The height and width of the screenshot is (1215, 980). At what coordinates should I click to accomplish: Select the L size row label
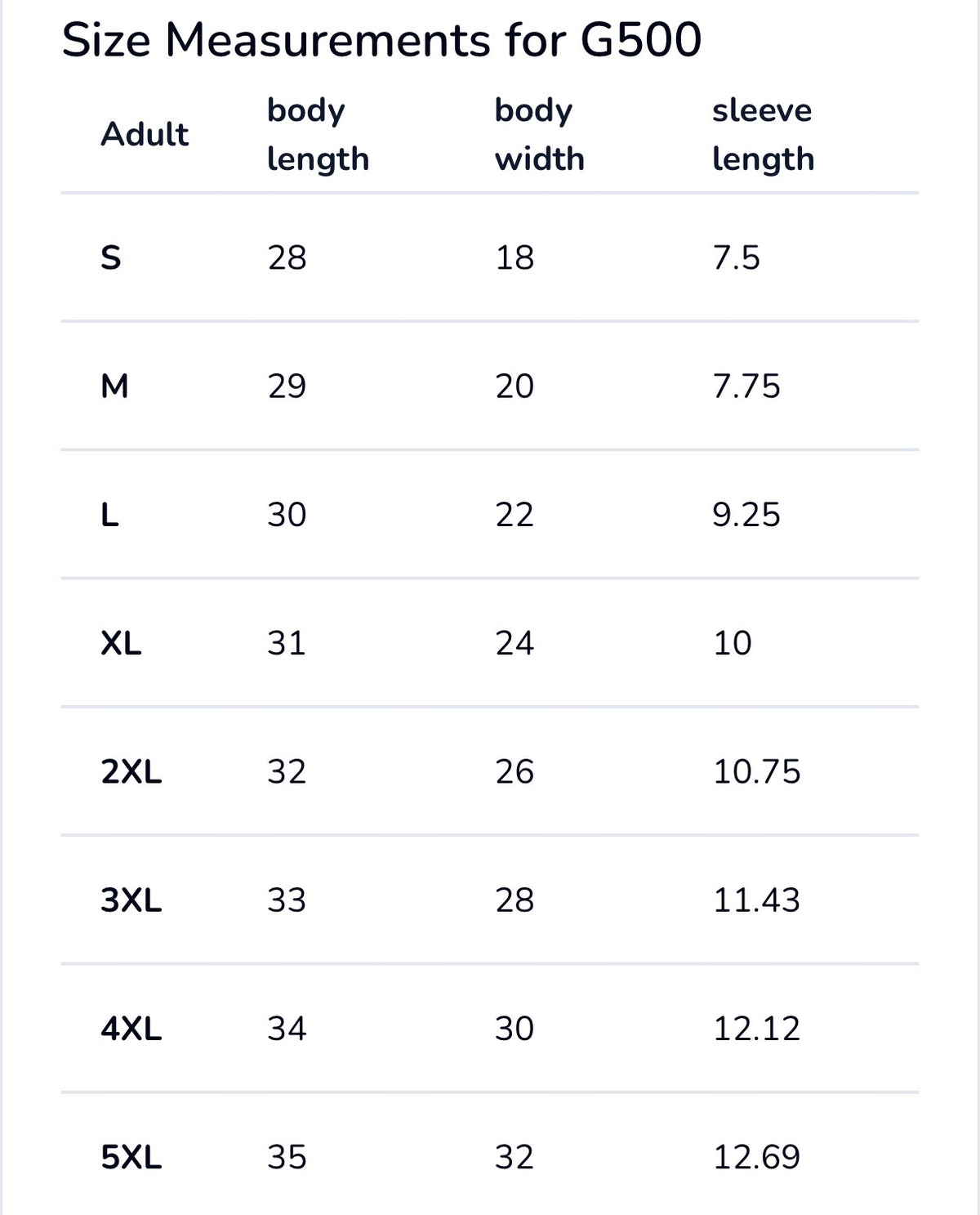click(x=109, y=515)
